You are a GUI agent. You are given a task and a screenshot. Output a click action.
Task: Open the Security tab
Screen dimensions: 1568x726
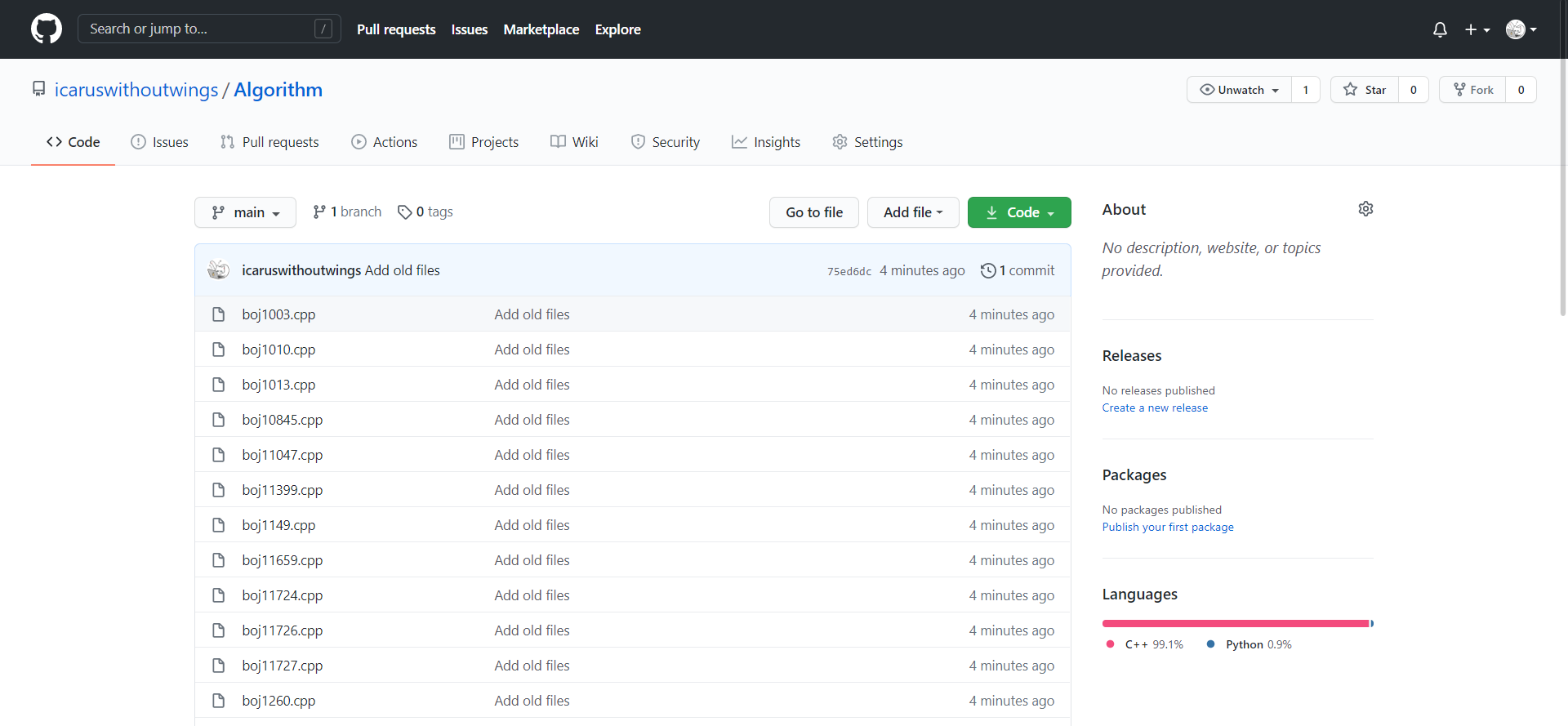[665, 142]
